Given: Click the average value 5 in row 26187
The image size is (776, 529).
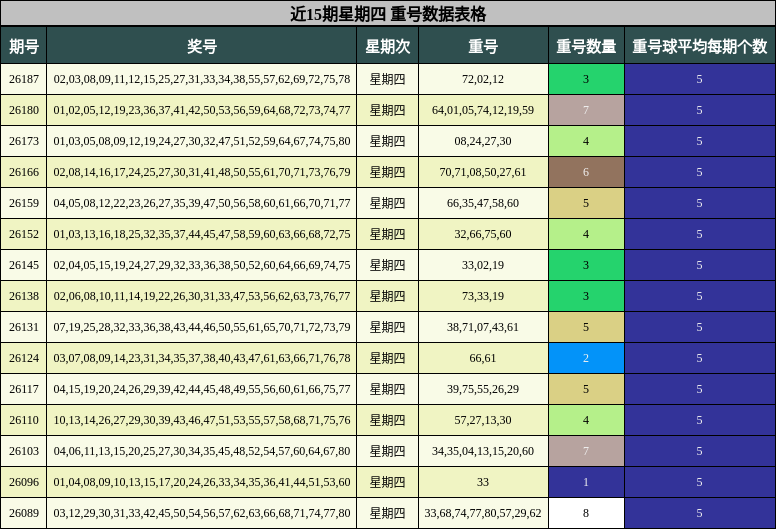Looking at the screenshot, I should click(700, 79).
